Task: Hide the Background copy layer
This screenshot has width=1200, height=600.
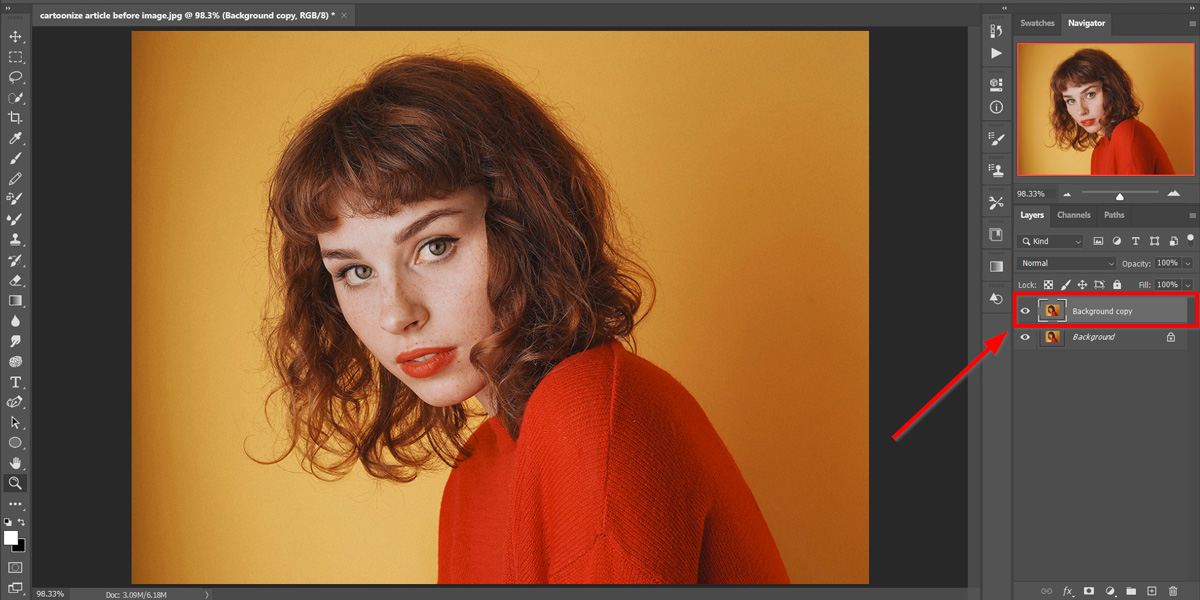Action: coord(1025,311)
